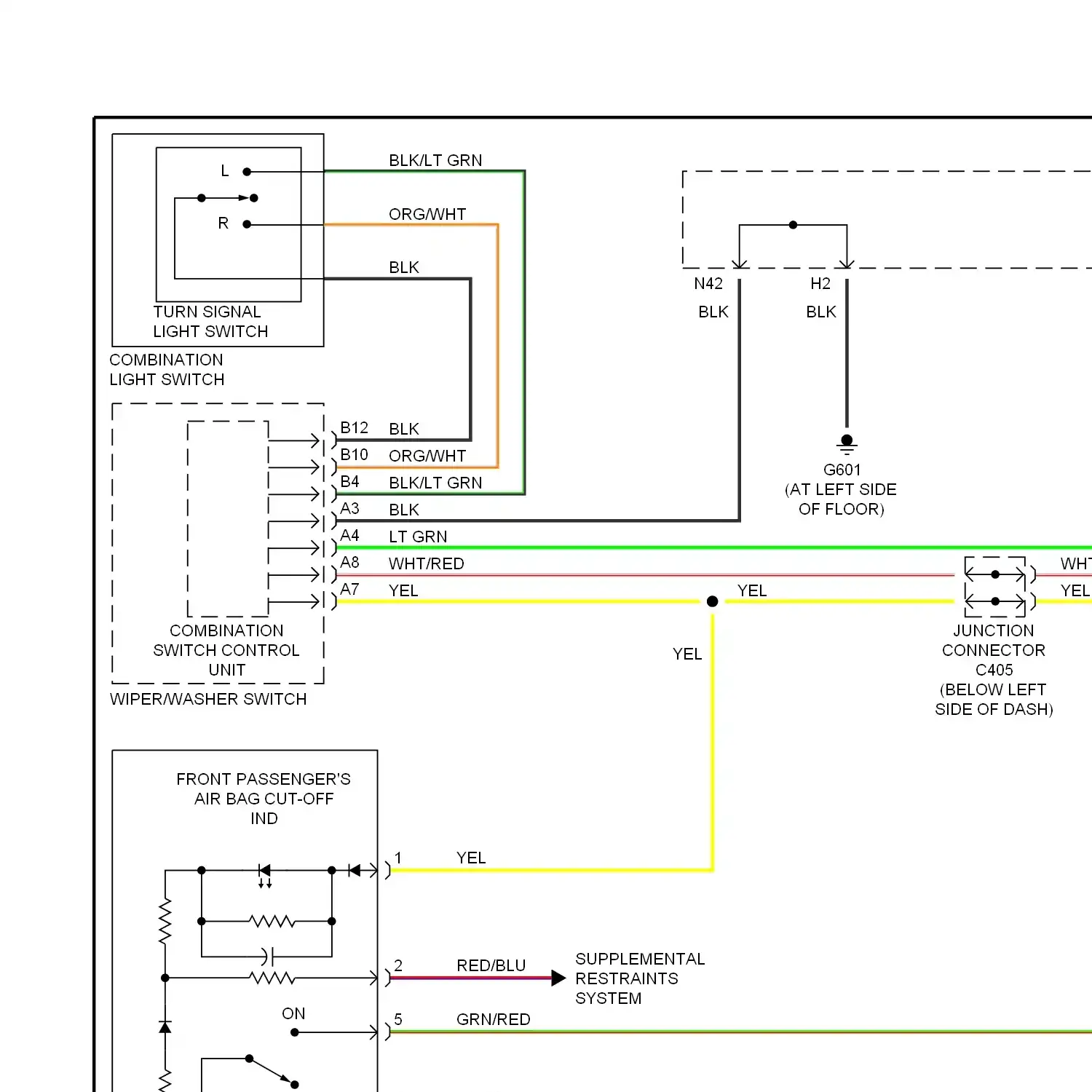Click the arrowhead pointing to Supplemental Restraints System
Viewport: 1092px width, 1092px height.
click(x=558, y=978)
